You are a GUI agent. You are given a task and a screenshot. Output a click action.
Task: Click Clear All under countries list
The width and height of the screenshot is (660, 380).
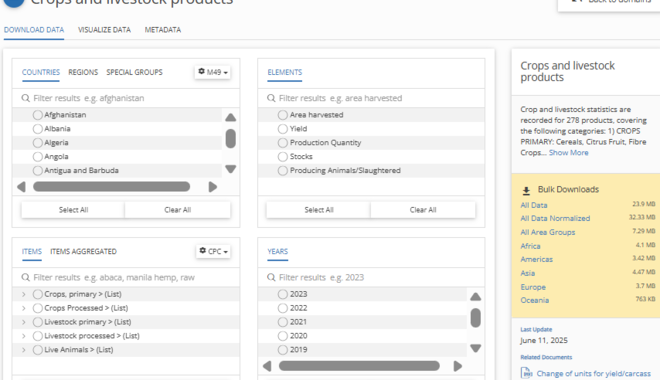point(178,210)
